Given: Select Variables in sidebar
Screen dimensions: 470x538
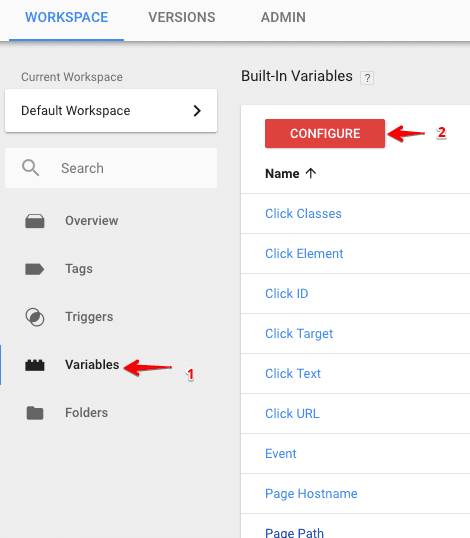Looking at the screenshot, I should 92,364.
